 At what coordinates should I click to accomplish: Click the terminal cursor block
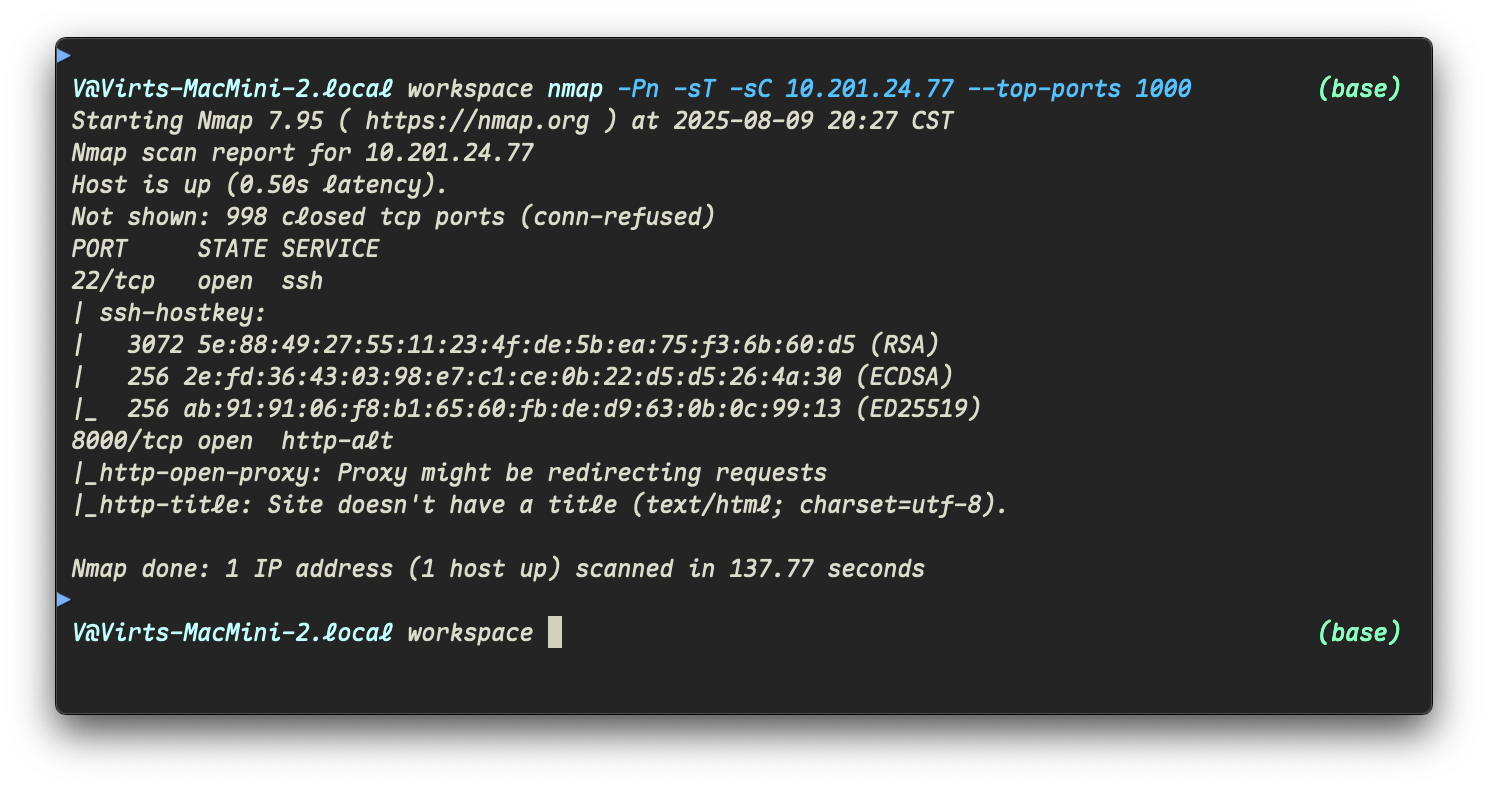(555, 633)
